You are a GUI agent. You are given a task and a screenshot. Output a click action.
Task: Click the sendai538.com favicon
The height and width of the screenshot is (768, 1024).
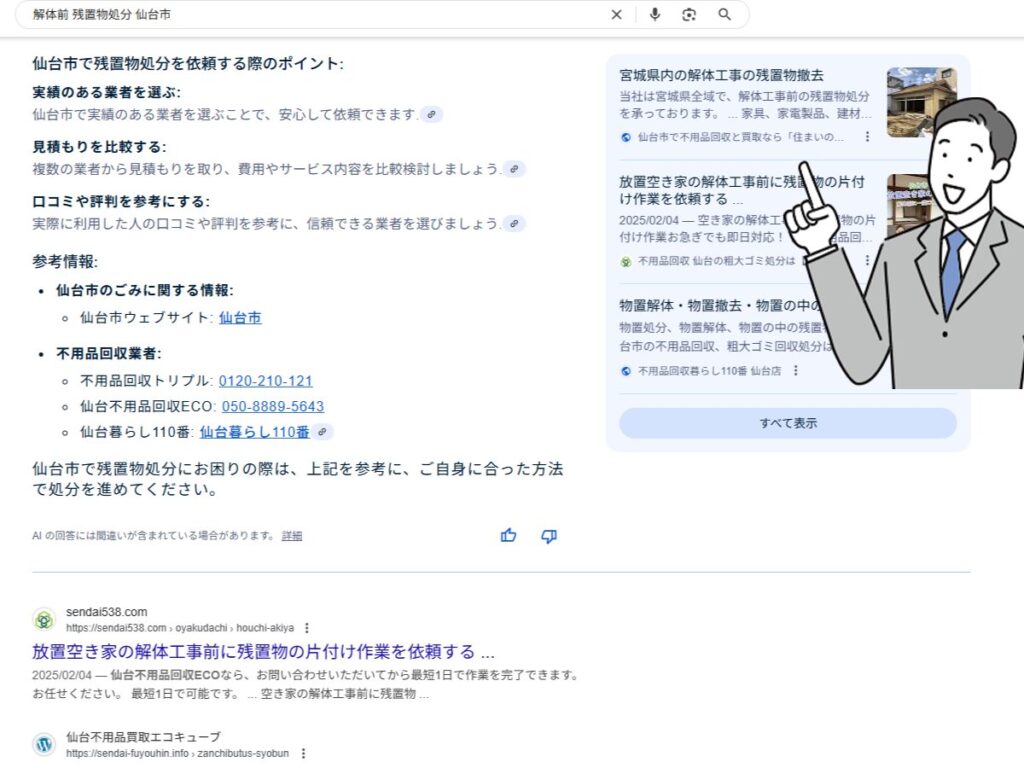(44, 619)
